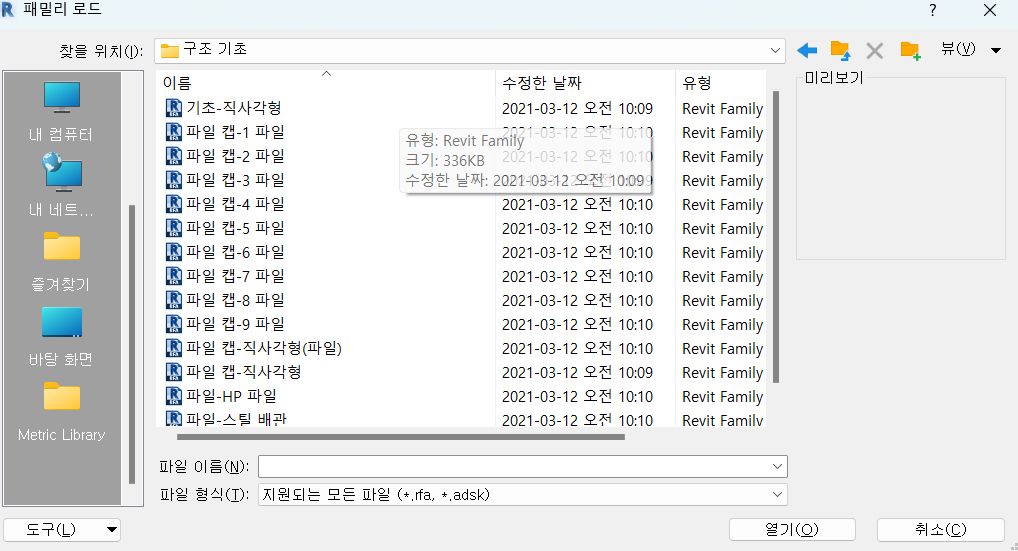Open the 도구(L) tools dropdown
Image resolution: width=1018 pixels, height=551 pixels.
tap(62, 530)
